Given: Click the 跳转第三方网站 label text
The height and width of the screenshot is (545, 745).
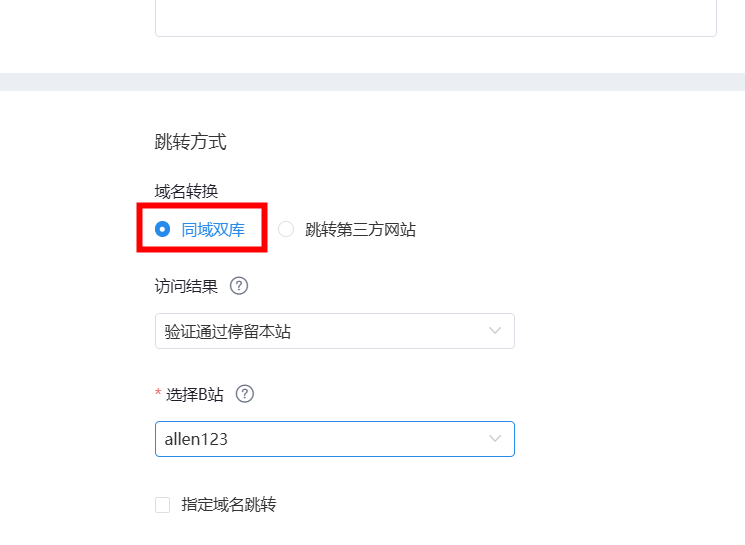Looking at the screenshot, I should [x=360, y=230].
